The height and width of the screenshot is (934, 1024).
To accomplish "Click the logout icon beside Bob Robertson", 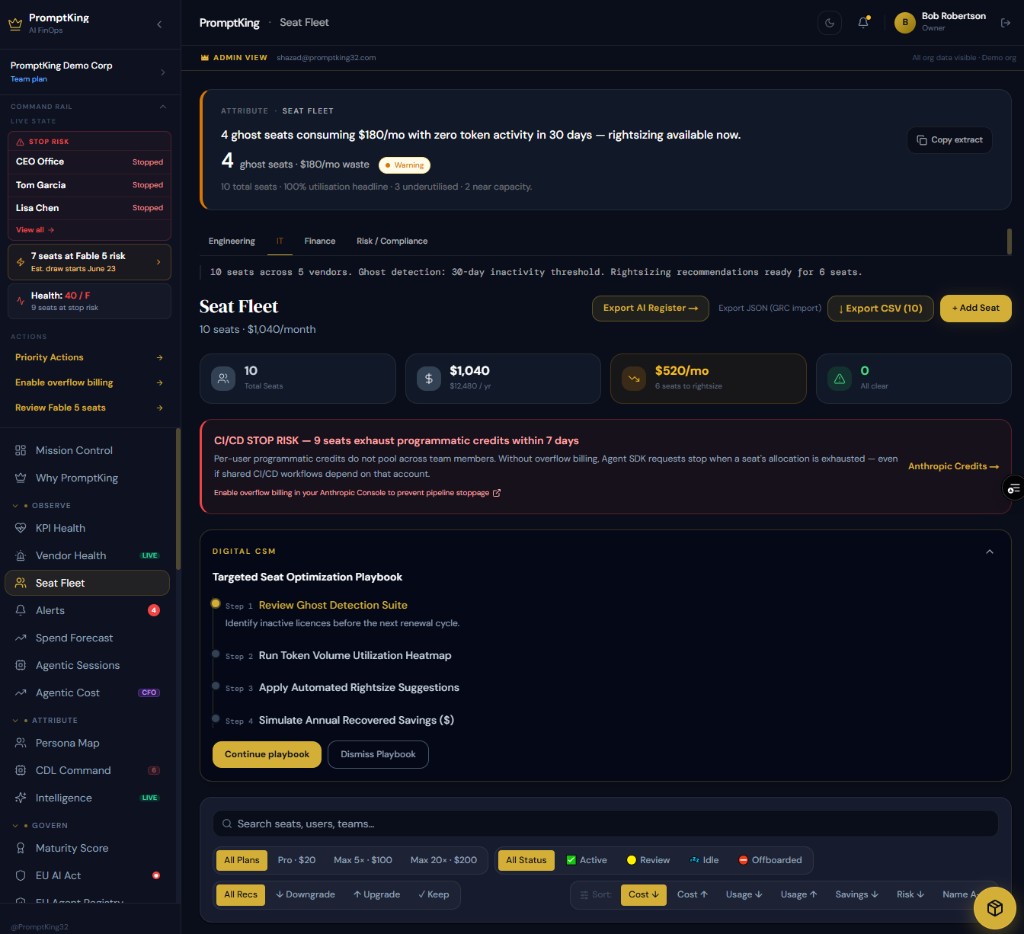I will click(x=1005, y=23).
